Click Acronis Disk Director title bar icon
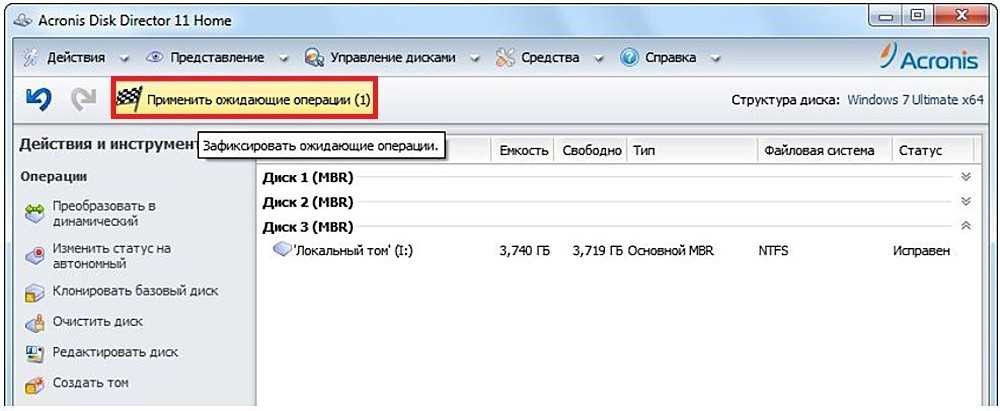 (25, 20)
